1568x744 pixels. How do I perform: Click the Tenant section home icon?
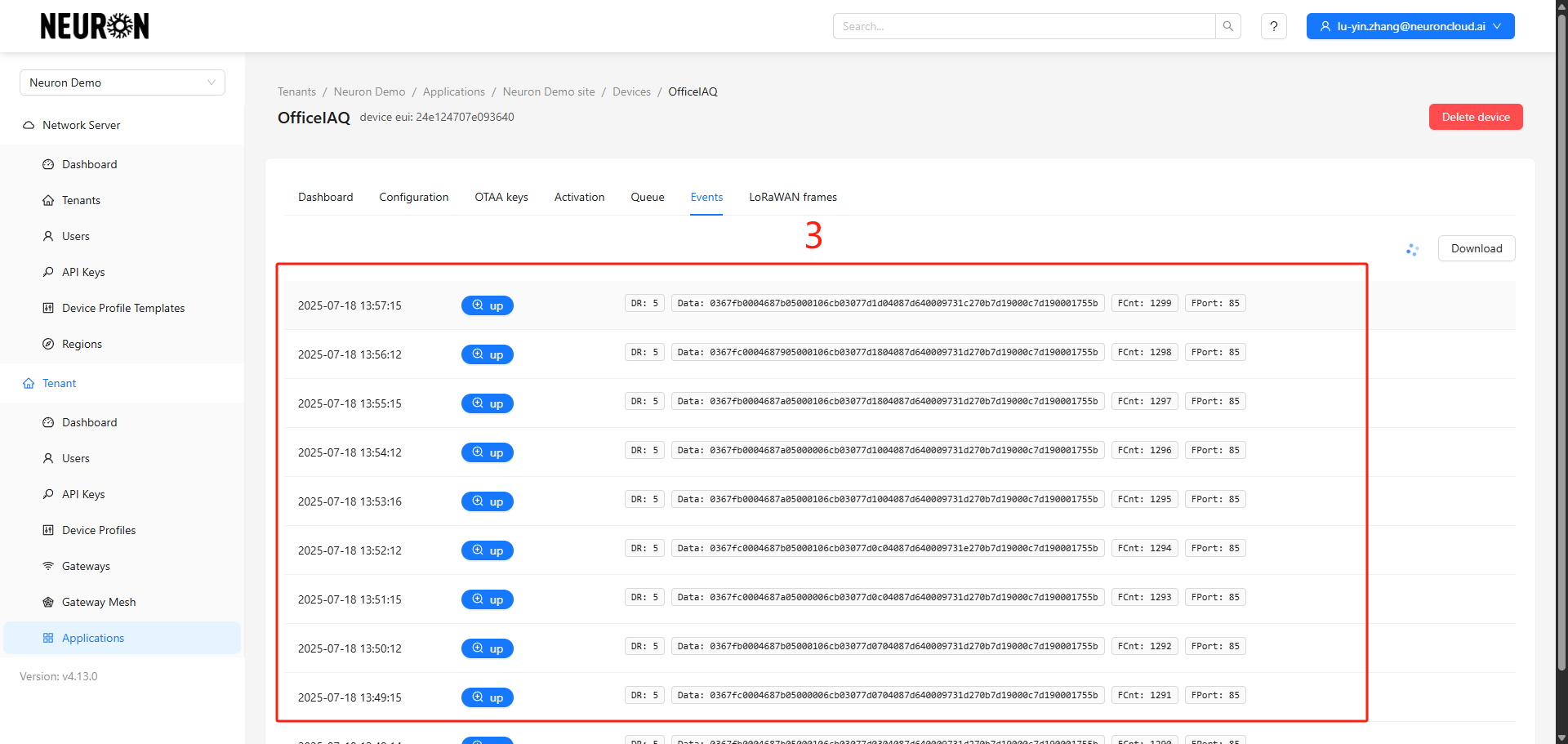(29, 383)
